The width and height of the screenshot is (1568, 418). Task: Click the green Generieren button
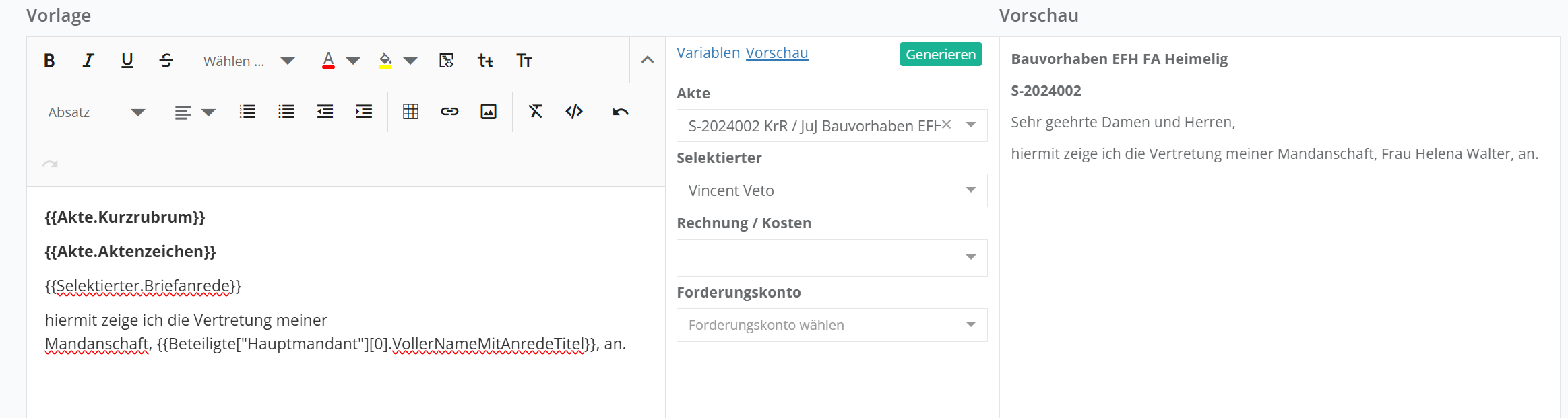tap(940, 55)
